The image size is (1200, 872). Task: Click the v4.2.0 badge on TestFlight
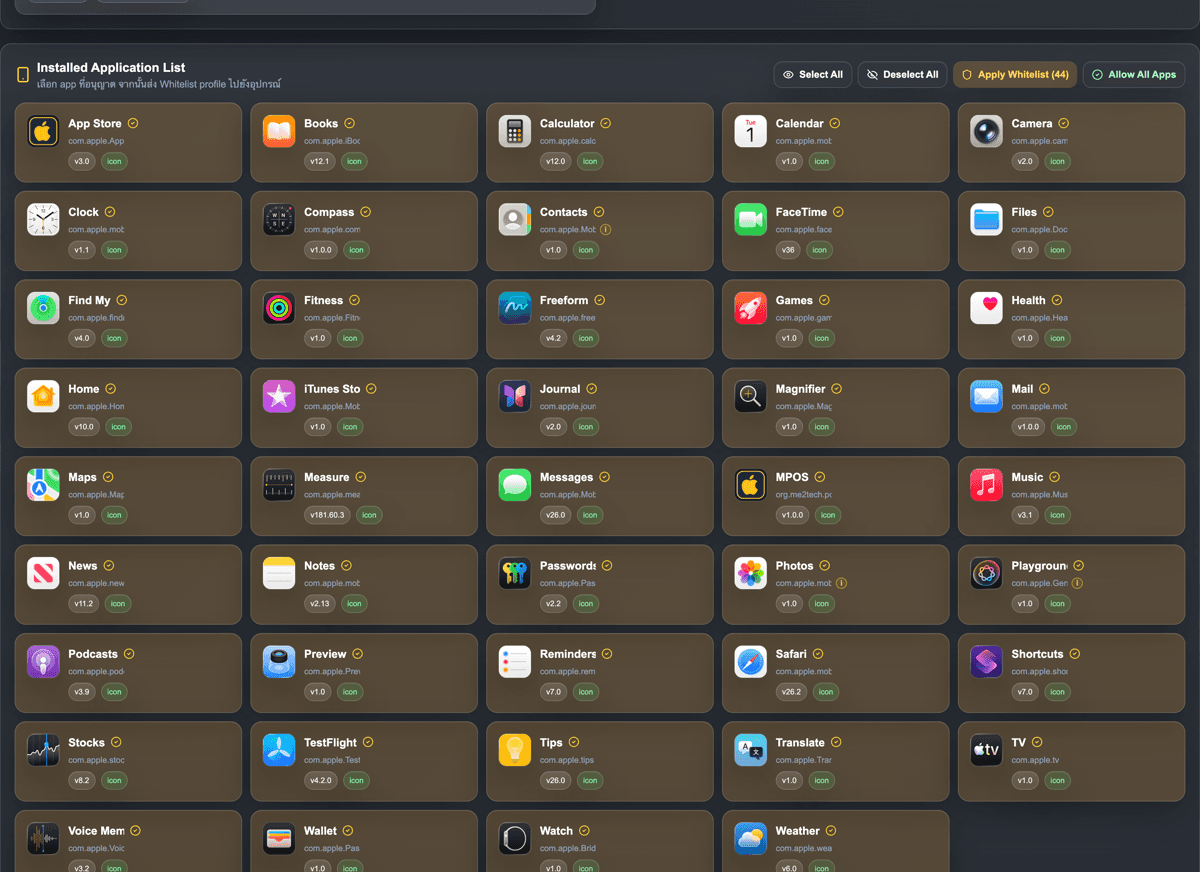pyautogui.click(x=321, y=780)
